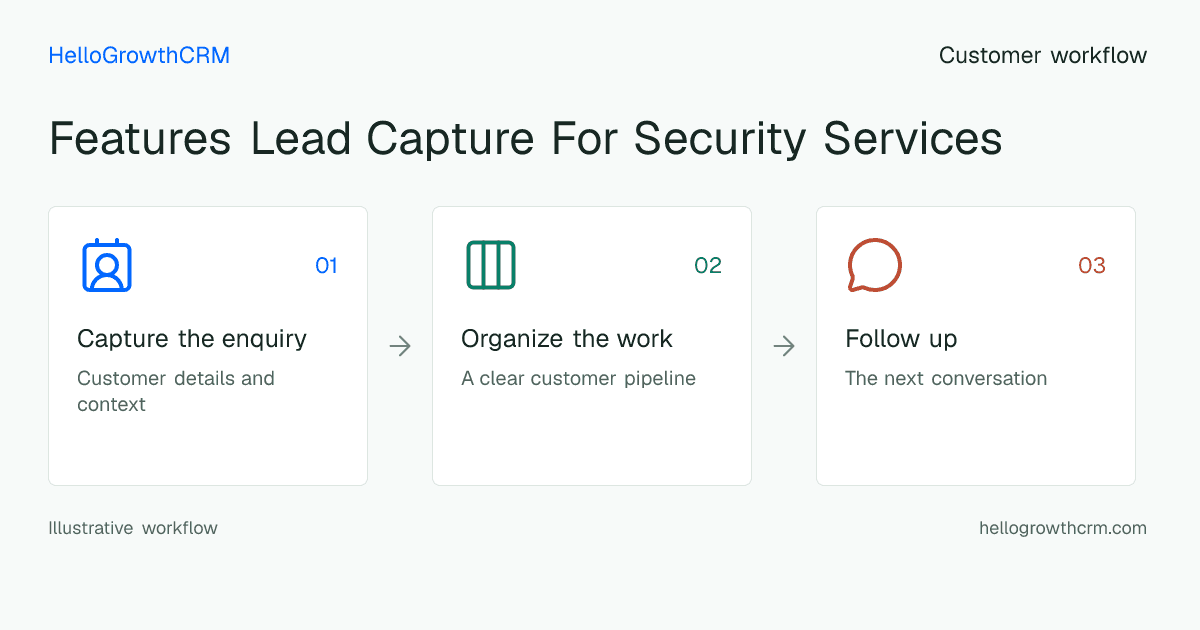Click the contact card icon in Capture card
The height and width of the screenshot is (630, 1200).
107,265
